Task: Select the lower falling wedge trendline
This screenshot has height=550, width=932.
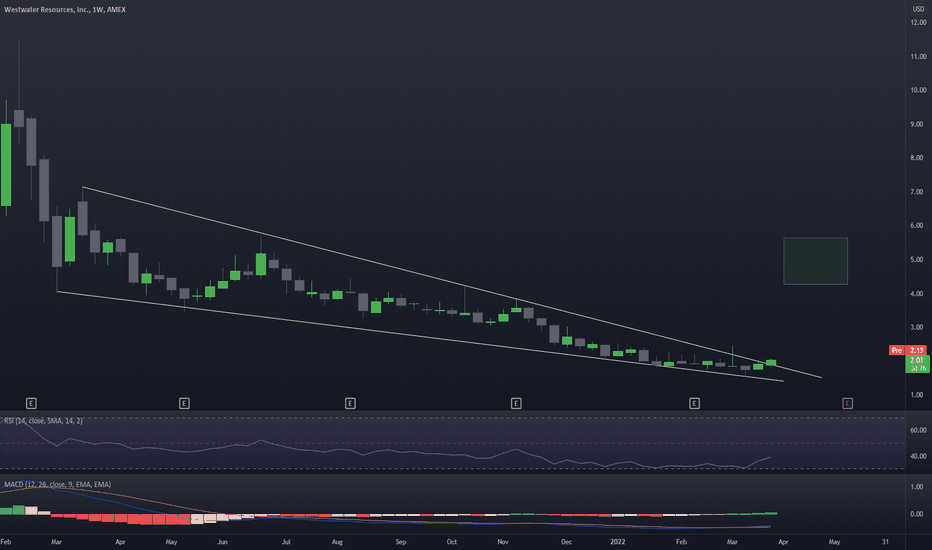Action: [420, 337]
